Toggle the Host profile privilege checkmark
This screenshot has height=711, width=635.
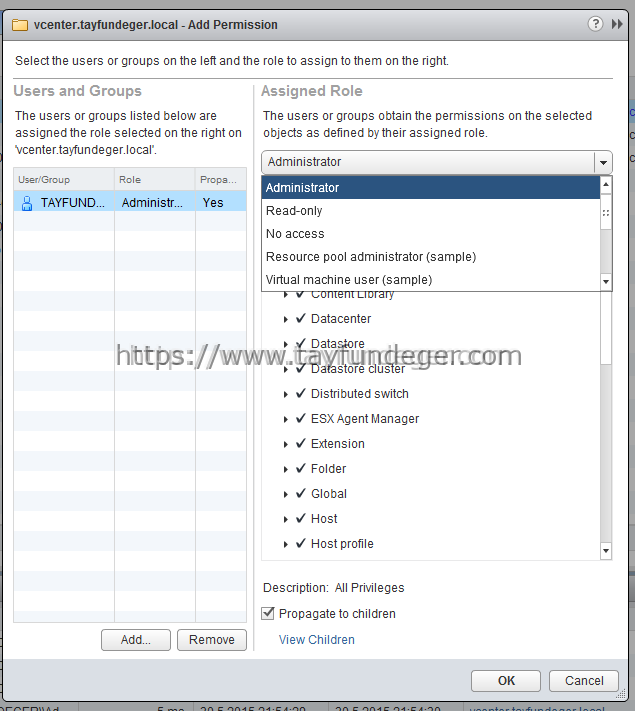pyautogui.click(x=301, y=543)
